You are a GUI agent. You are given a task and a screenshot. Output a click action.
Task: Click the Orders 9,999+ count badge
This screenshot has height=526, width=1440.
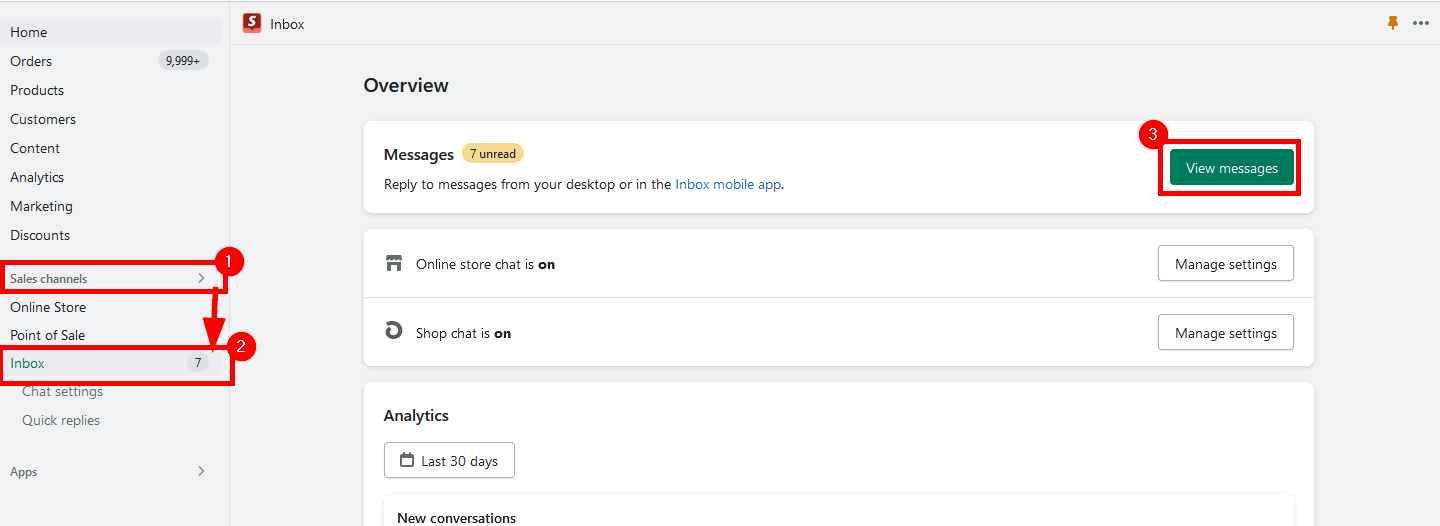coord(182,61)
